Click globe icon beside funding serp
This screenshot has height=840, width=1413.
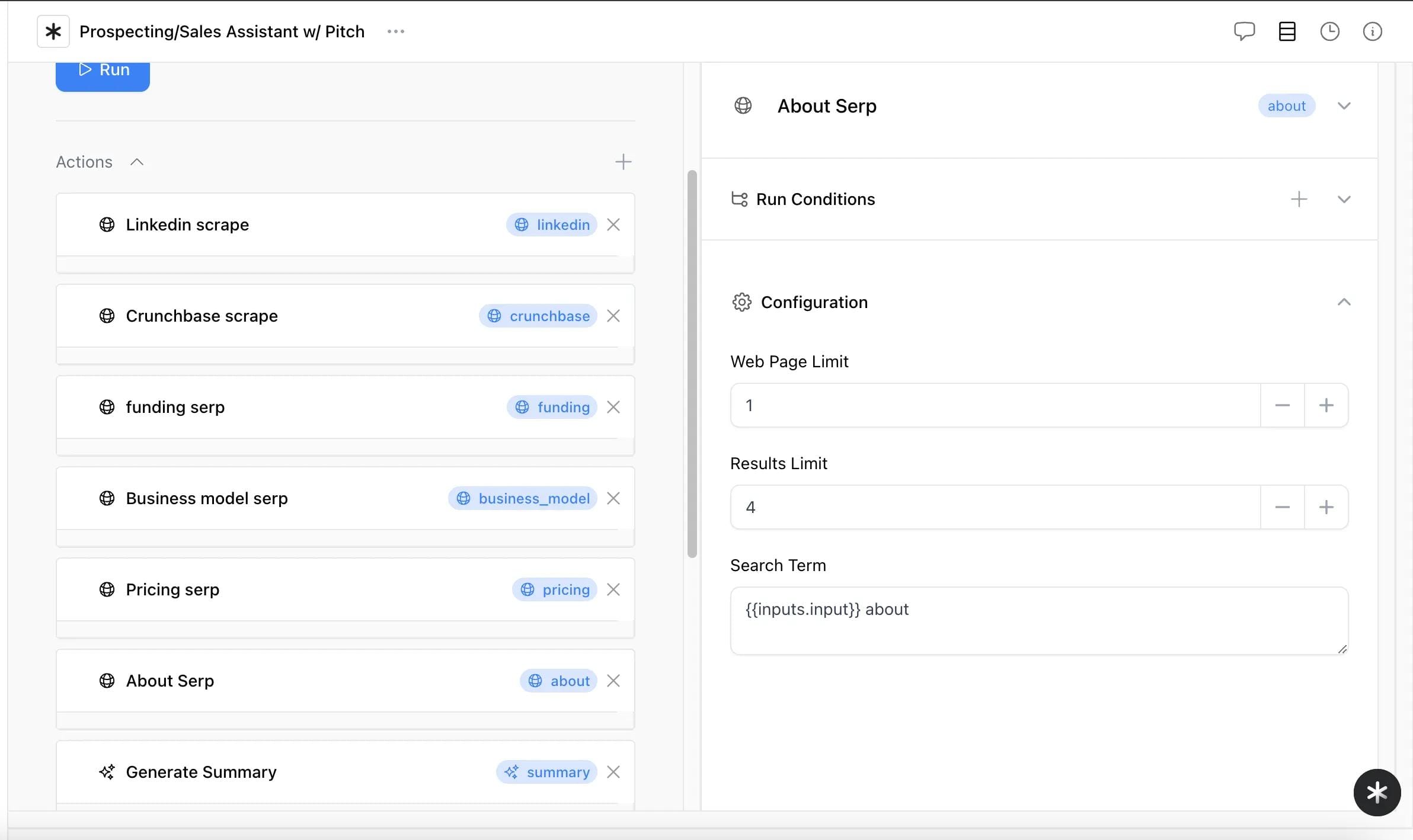click(107, 407)
